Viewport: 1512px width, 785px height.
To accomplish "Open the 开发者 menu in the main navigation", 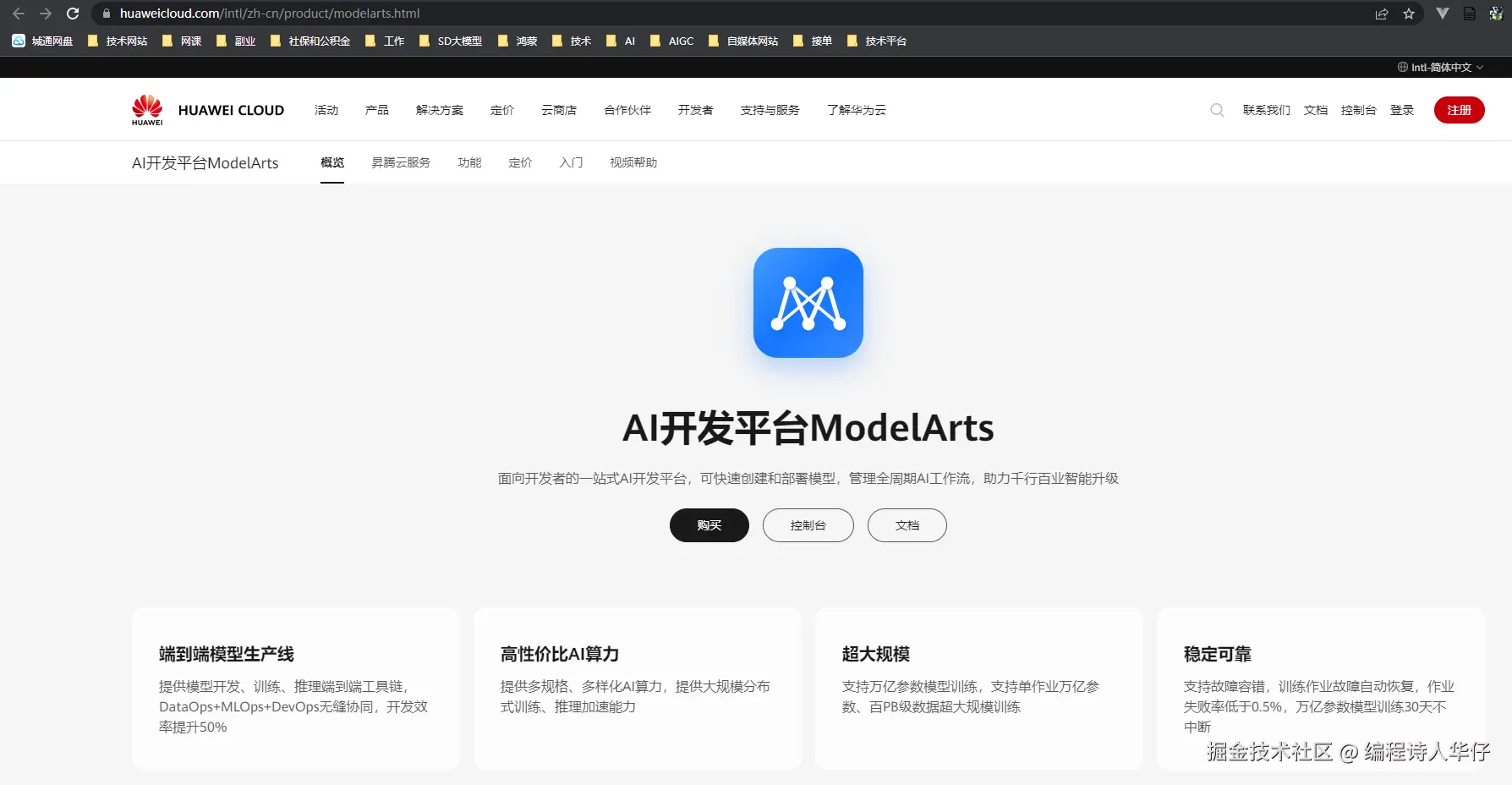I will pyautogui.click(x=696, y=110).
